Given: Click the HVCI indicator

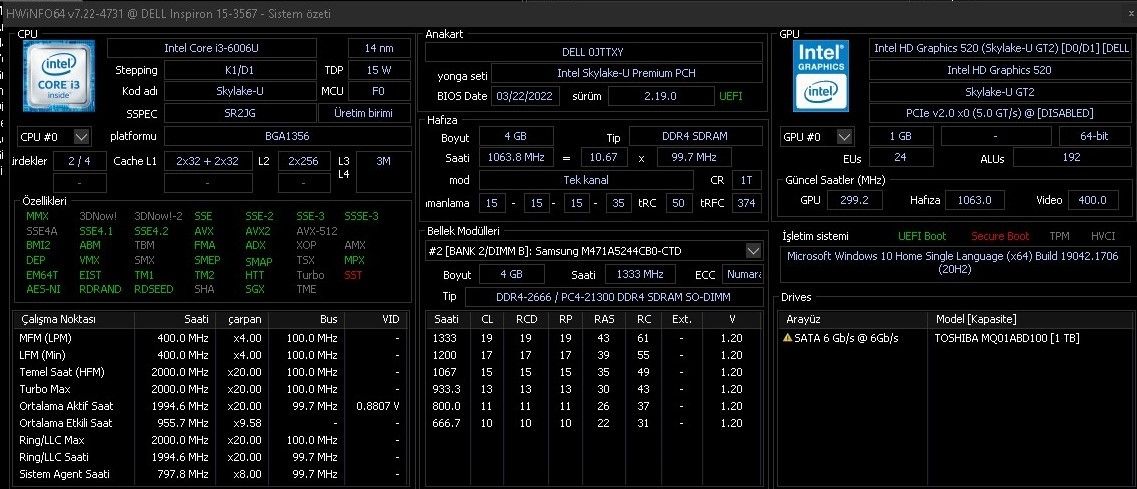Looking at the screenshot, I should click(x=1103, y=237).
